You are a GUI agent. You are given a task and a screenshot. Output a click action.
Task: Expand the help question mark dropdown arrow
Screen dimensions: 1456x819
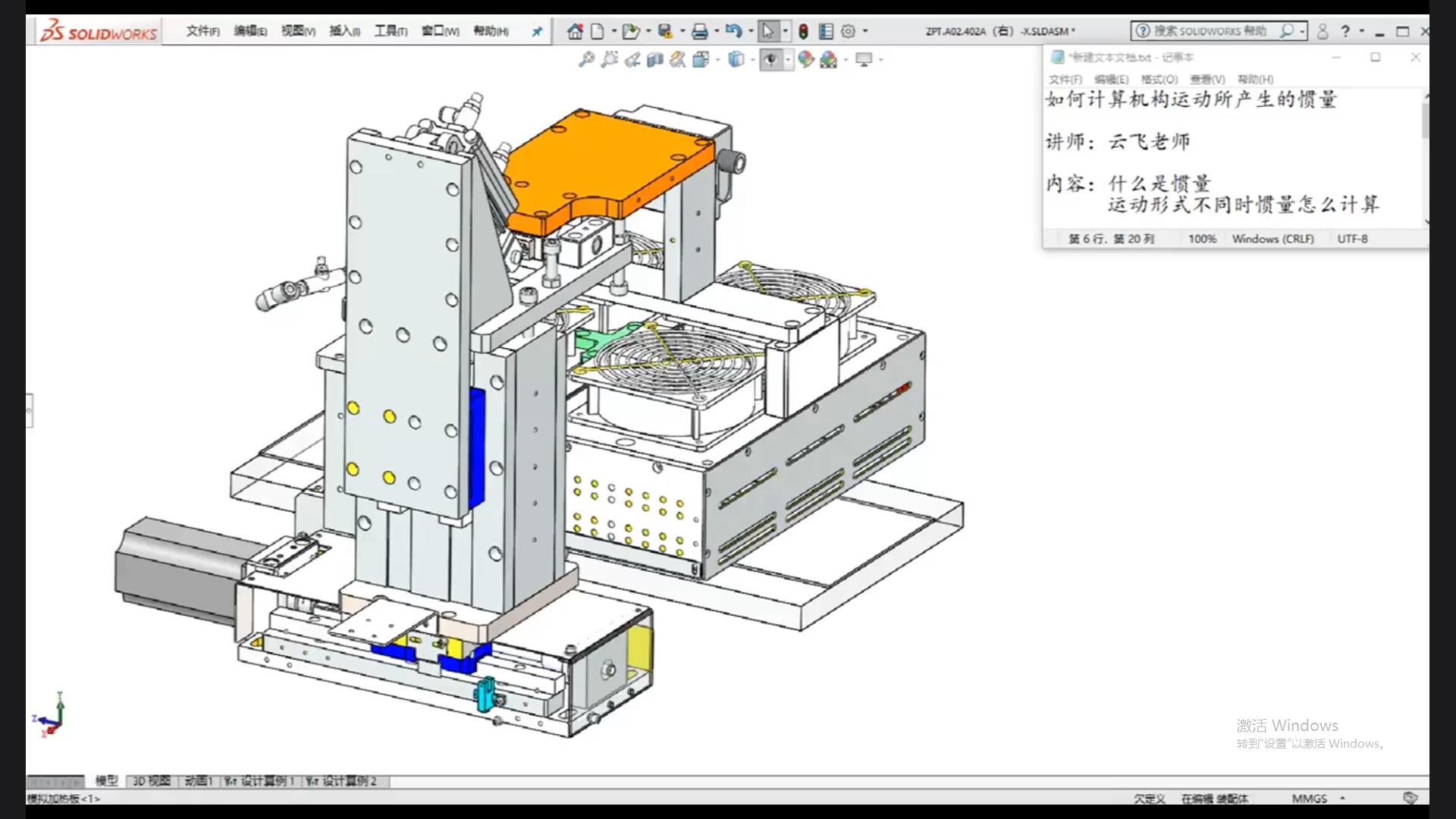pos(1362,31)
